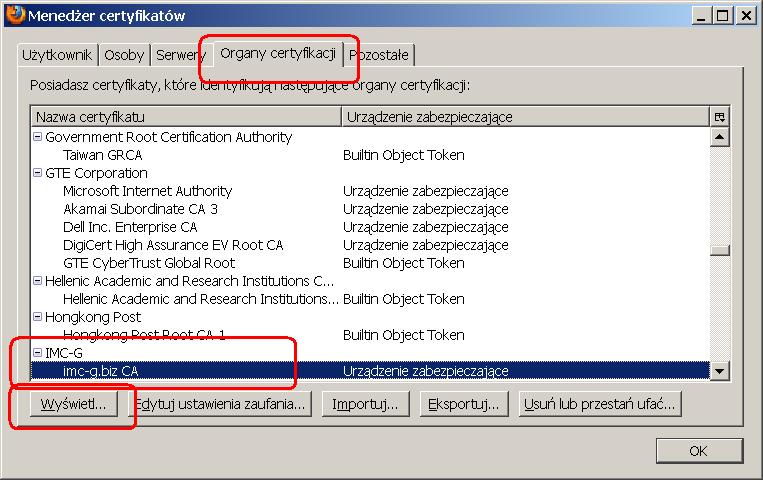Collapse Hellenic Academic and Research Institutions group
This screenshot has width=763, height=480.
point(38,281)
